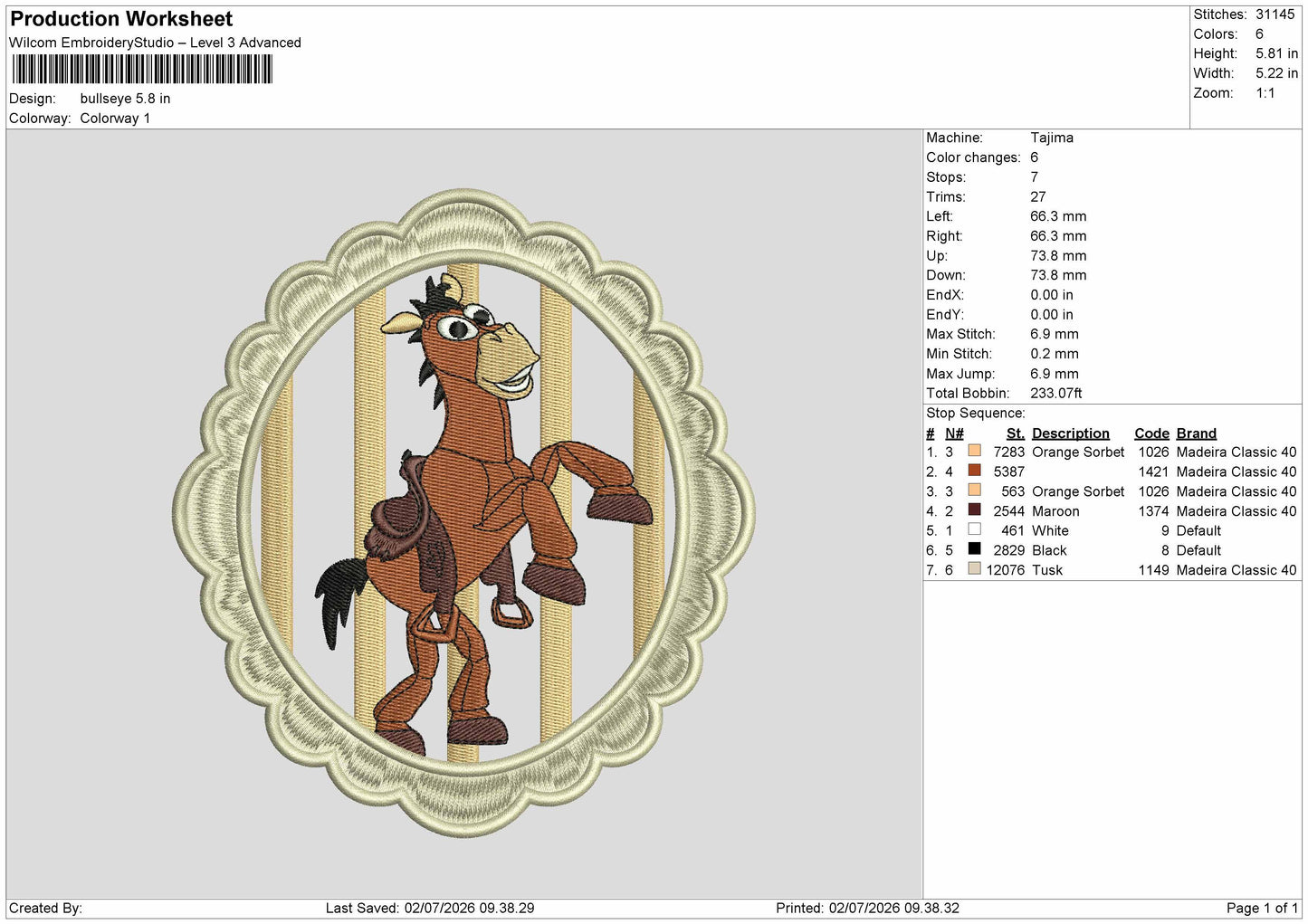
Task: Click the Color changes value 6
Action: (1035, 157)
